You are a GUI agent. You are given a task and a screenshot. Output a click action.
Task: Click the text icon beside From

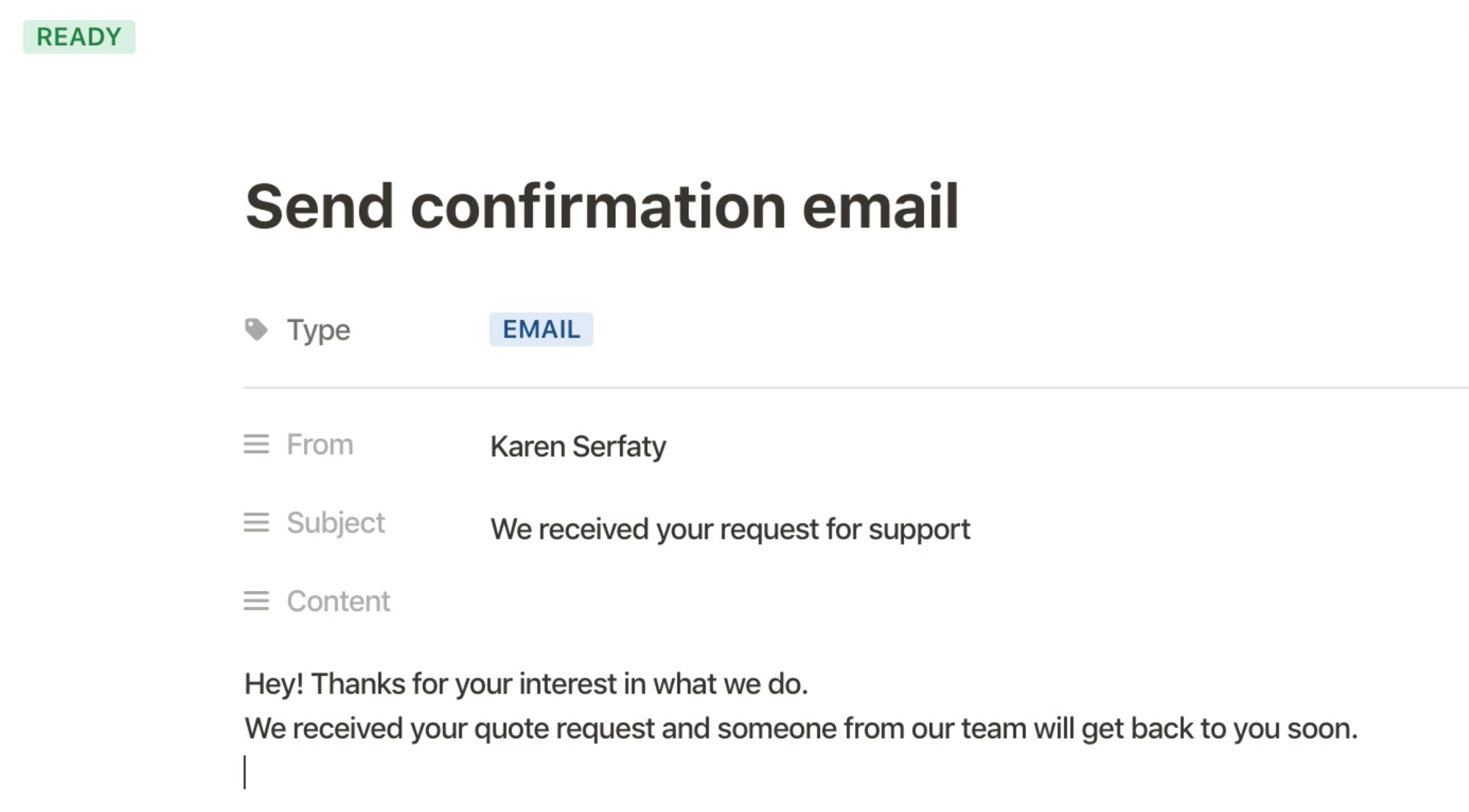click(x=256, y=444)
